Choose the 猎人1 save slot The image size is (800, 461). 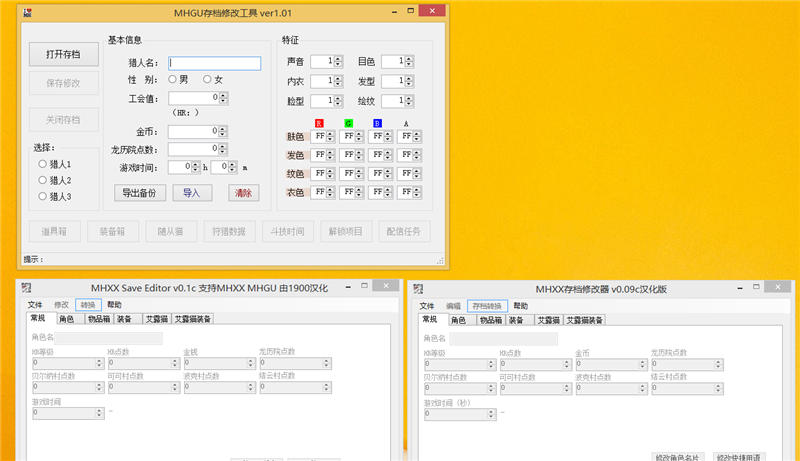(x=42, y=164)
